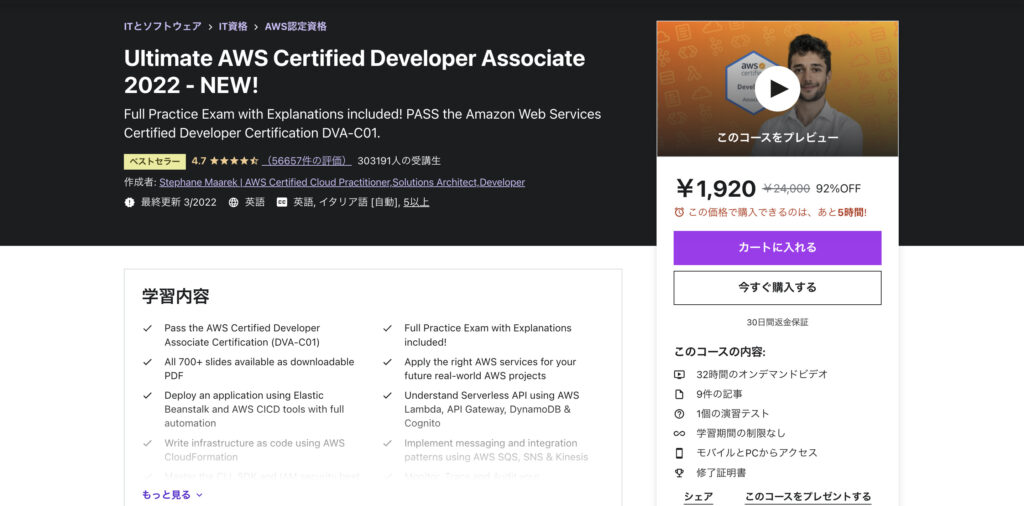Open the 56657件の評価 ratings link
This screenshot has width=1024, height=506.
[307, 161]
